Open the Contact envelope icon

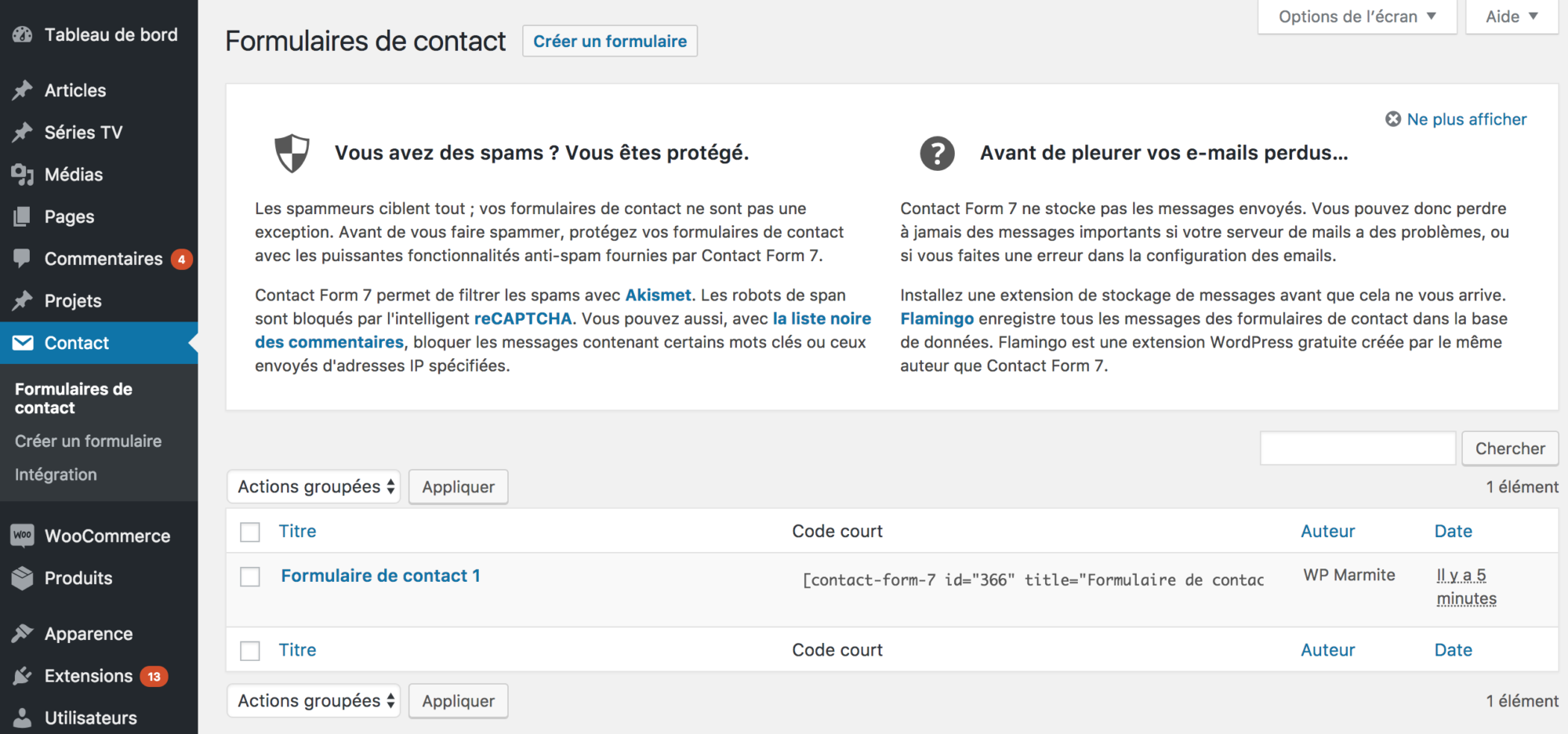(x=22, y=343)
